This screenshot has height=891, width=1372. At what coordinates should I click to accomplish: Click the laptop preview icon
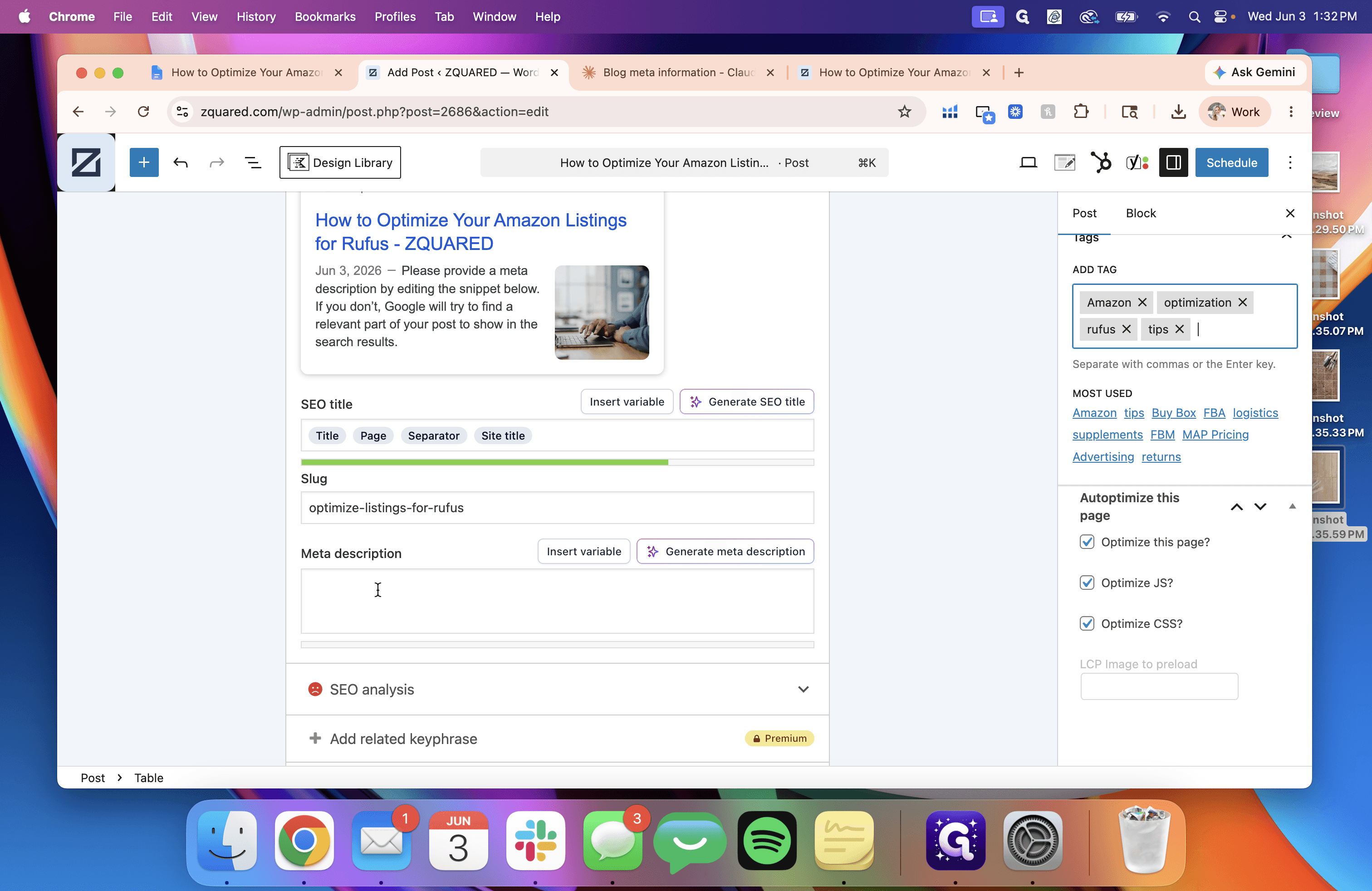pos(1028,162)
